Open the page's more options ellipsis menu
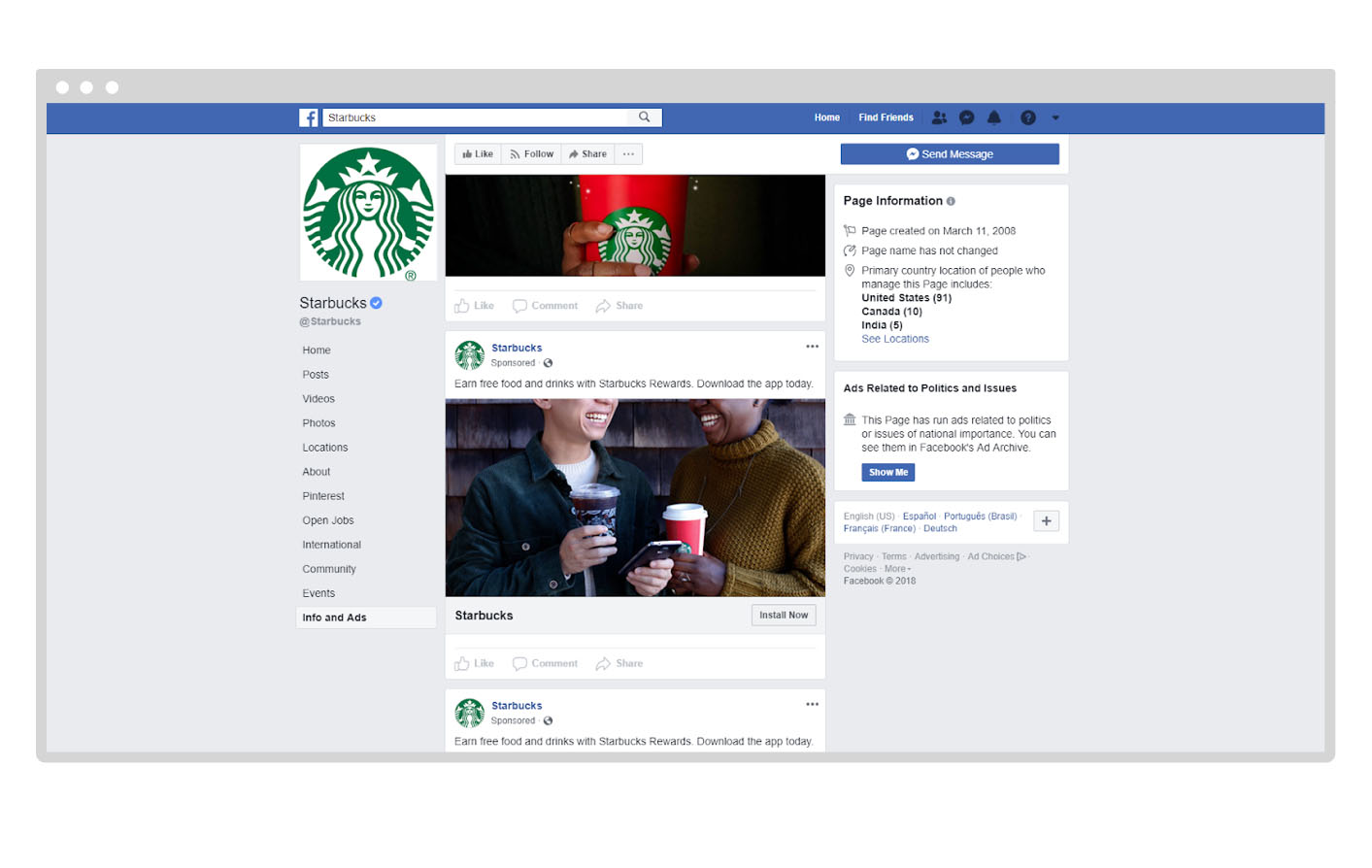Image resolution: width=1372 pixels, height=868 pixels. click(628, 154)
